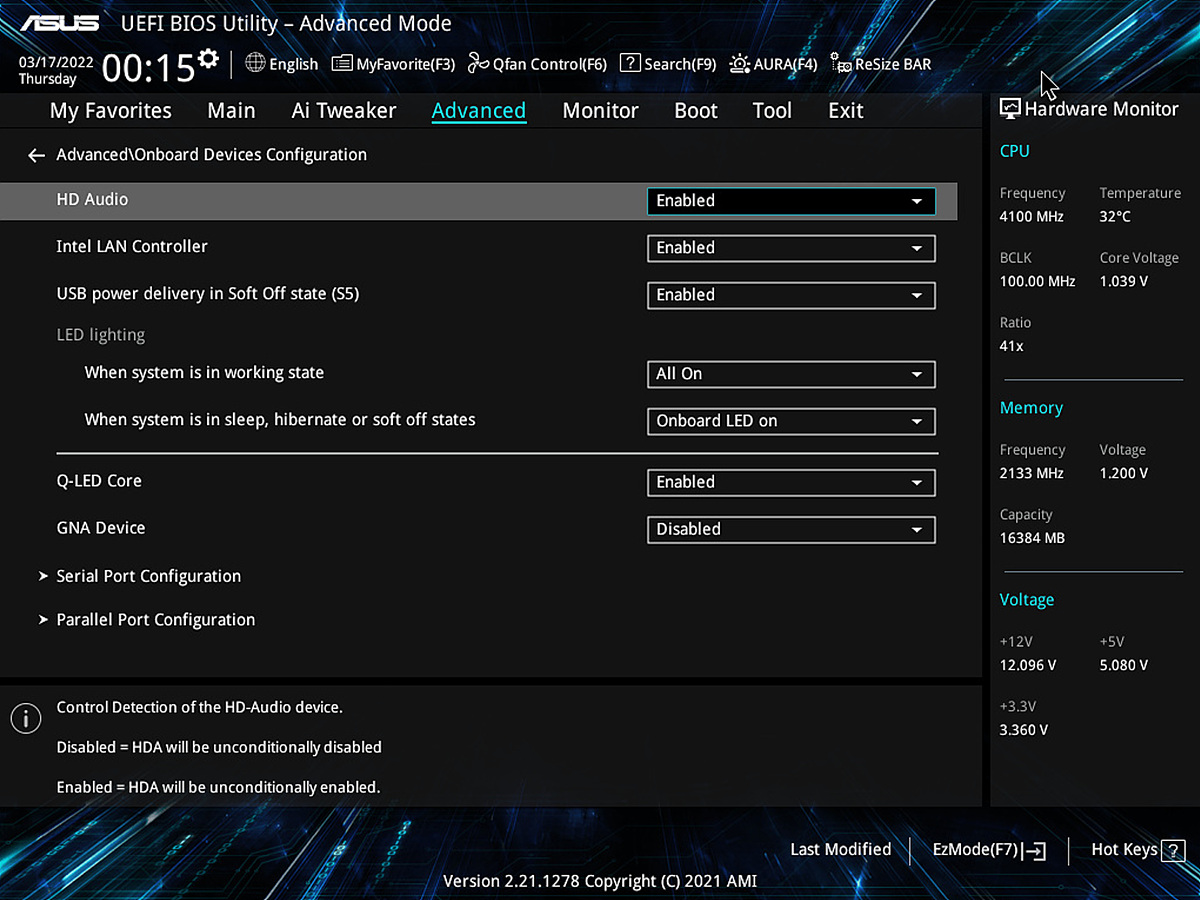The height and width of the screenshot is (900, 1200).
Task: Open the working state LED dropdown
Action: click(x=791, y=374)
